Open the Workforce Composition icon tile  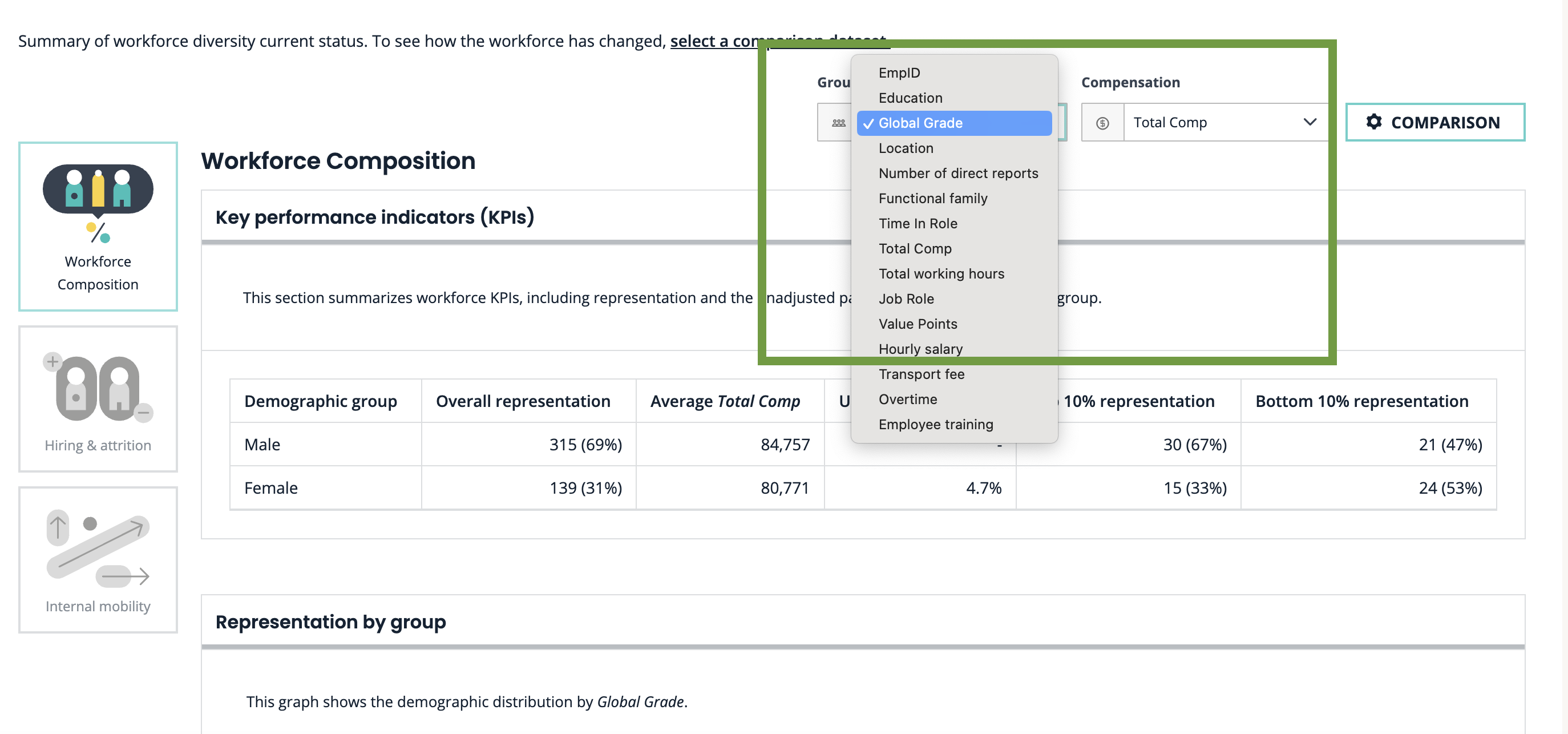point(98,226)
